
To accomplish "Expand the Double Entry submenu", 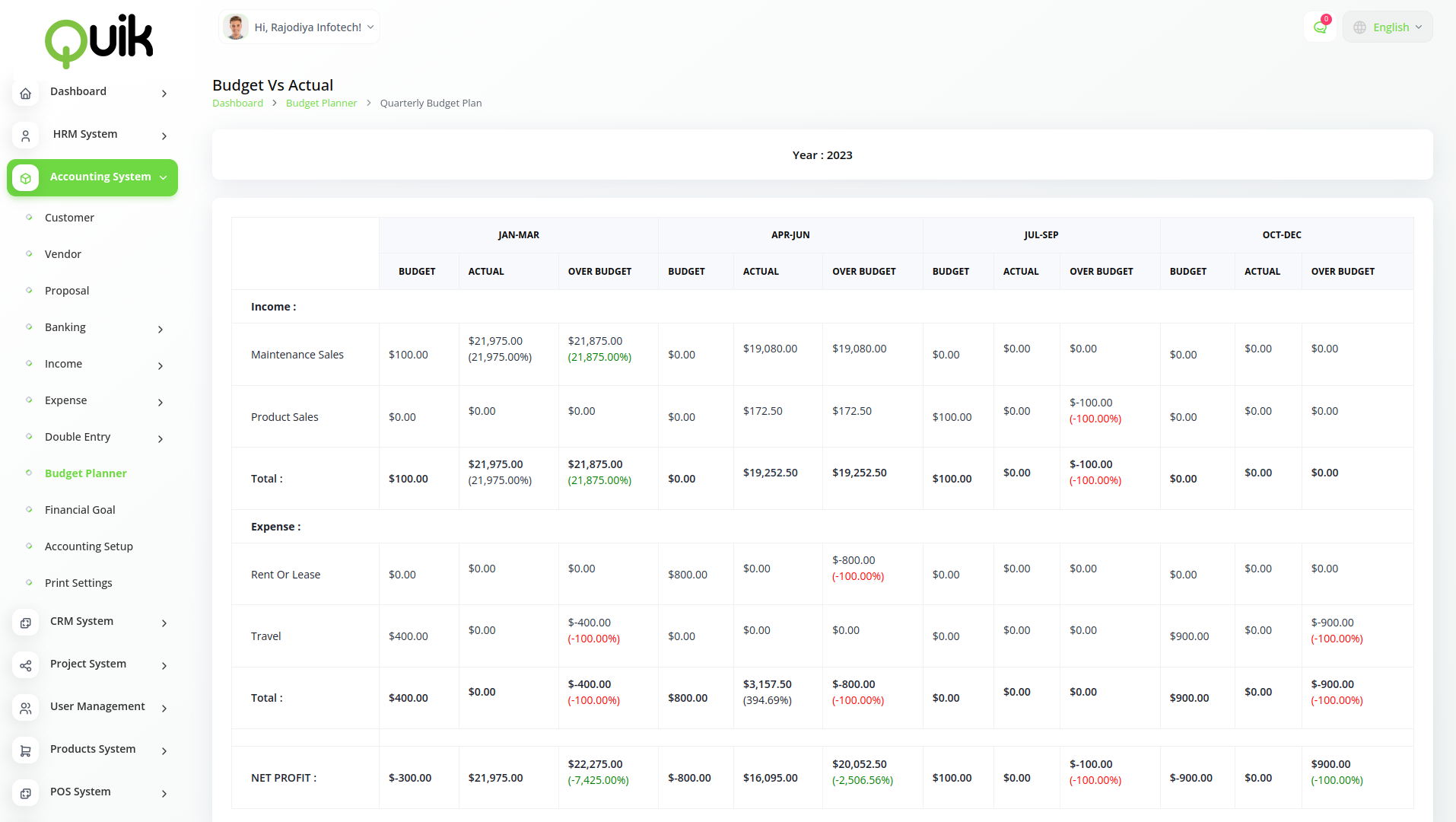I will coord(160,438).
